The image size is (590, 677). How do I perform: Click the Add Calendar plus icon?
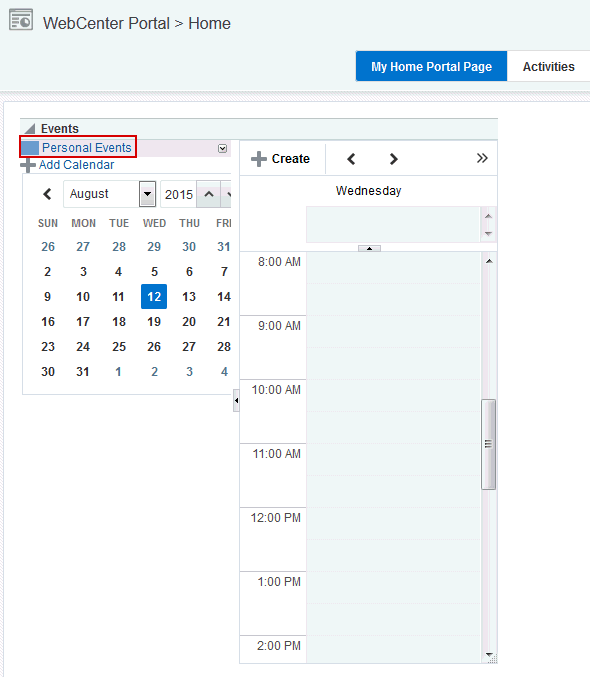coord(28,165)
